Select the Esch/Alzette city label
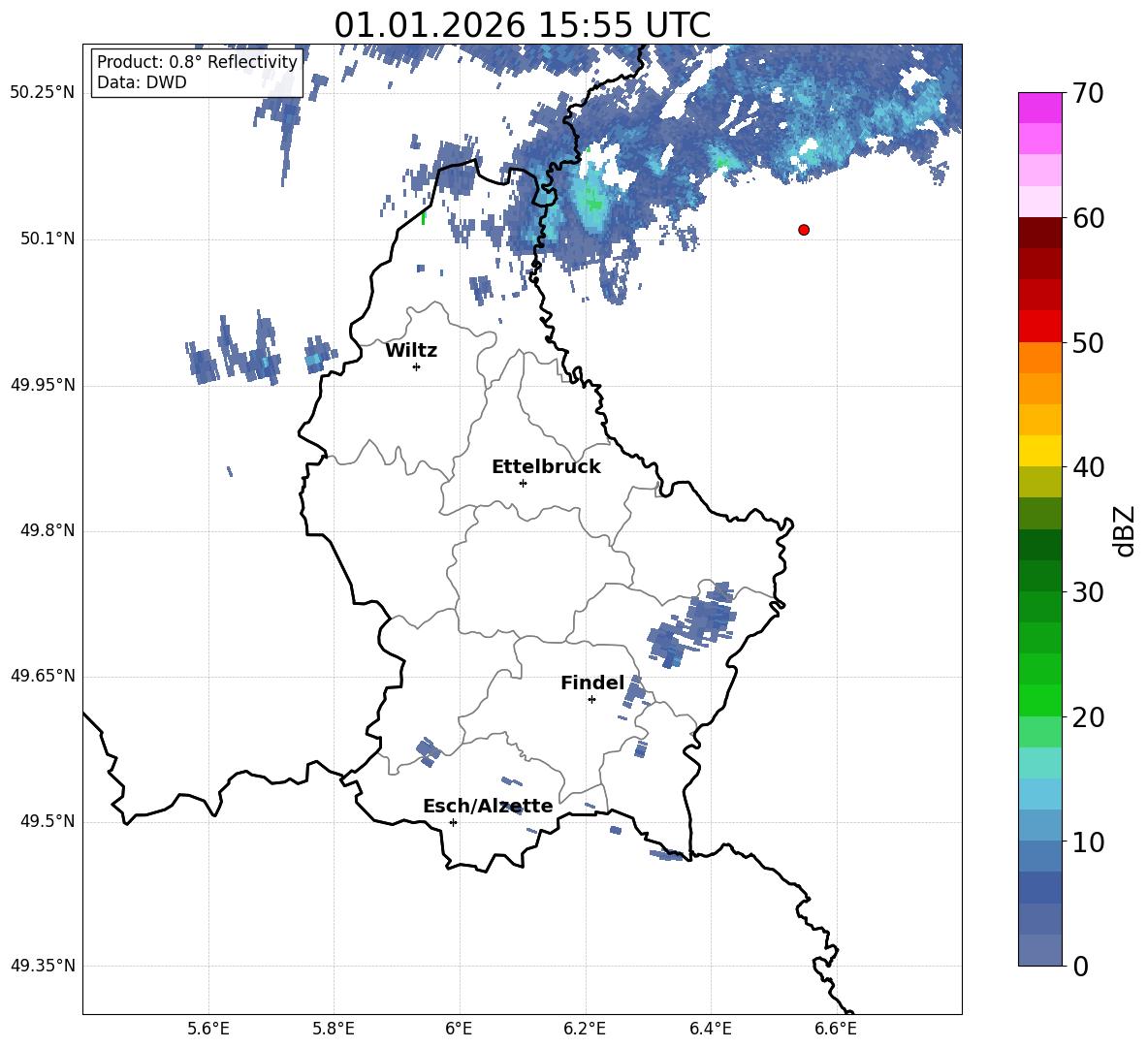 click(489, 807)
